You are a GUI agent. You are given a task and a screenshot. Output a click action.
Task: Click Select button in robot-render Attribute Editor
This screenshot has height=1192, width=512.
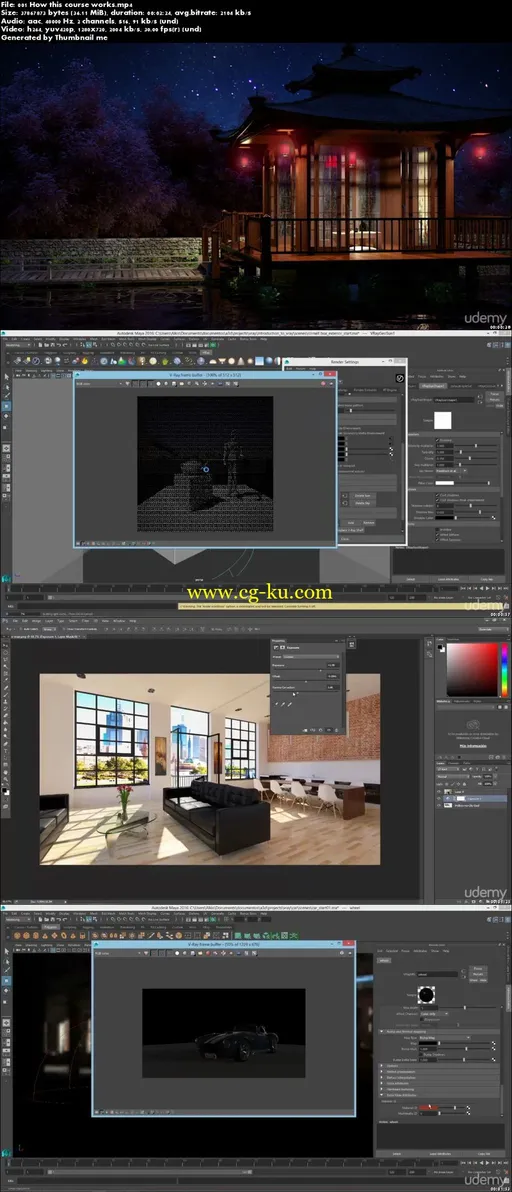tap(411, 579)
